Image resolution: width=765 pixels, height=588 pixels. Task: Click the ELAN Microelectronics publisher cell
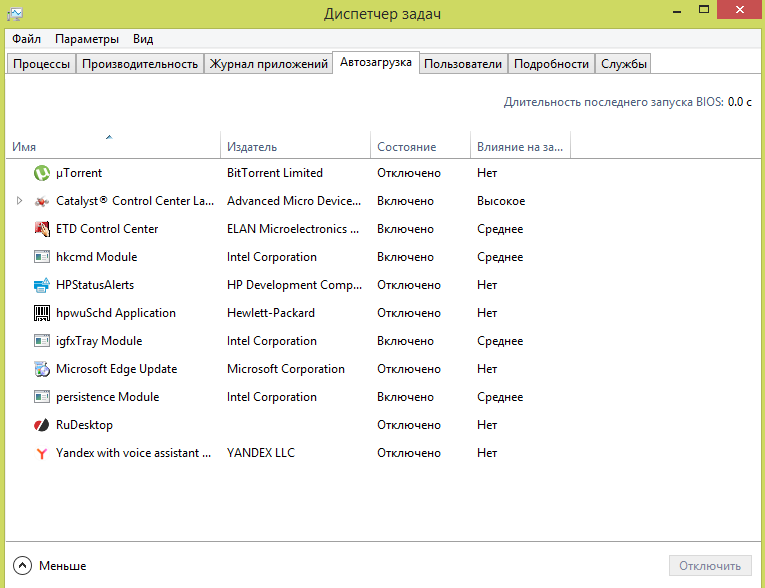coord(293,229)
